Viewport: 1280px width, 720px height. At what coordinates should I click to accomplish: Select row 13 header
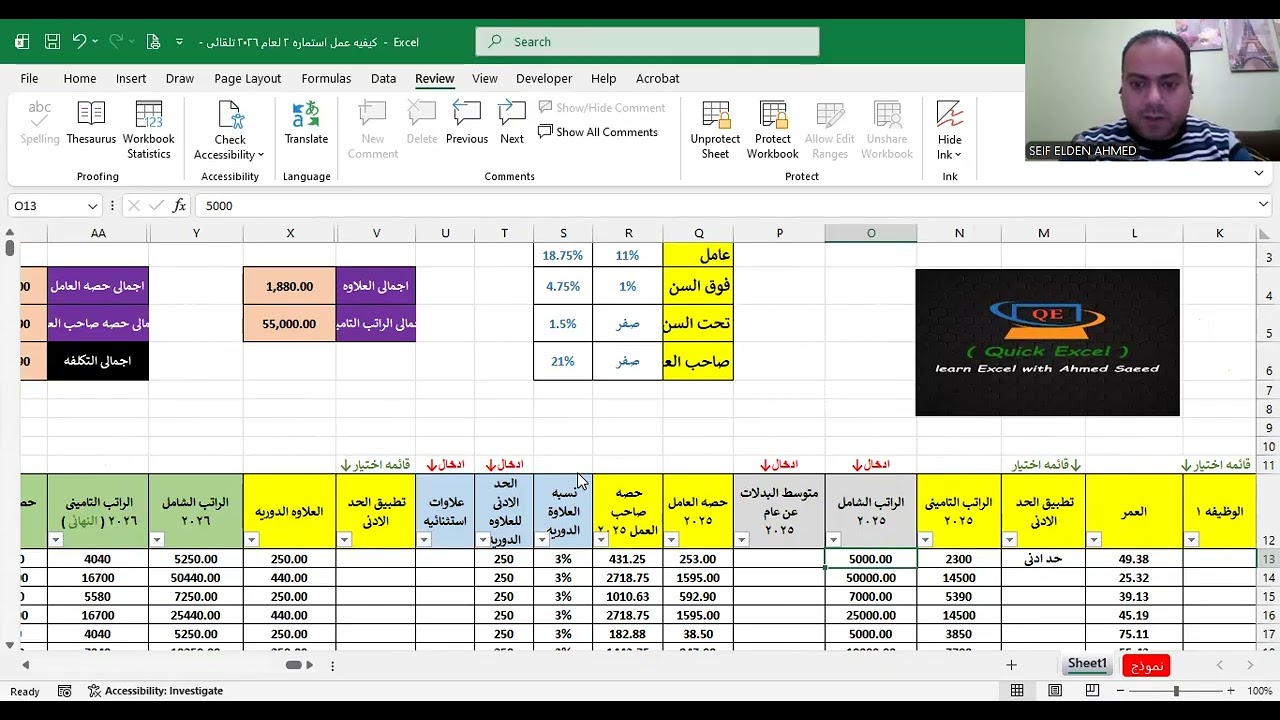(1268, 559)
